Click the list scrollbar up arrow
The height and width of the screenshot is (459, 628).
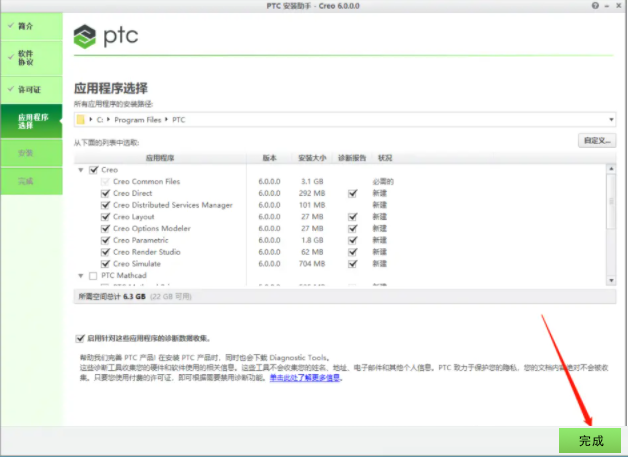click(x=611, y=169)
